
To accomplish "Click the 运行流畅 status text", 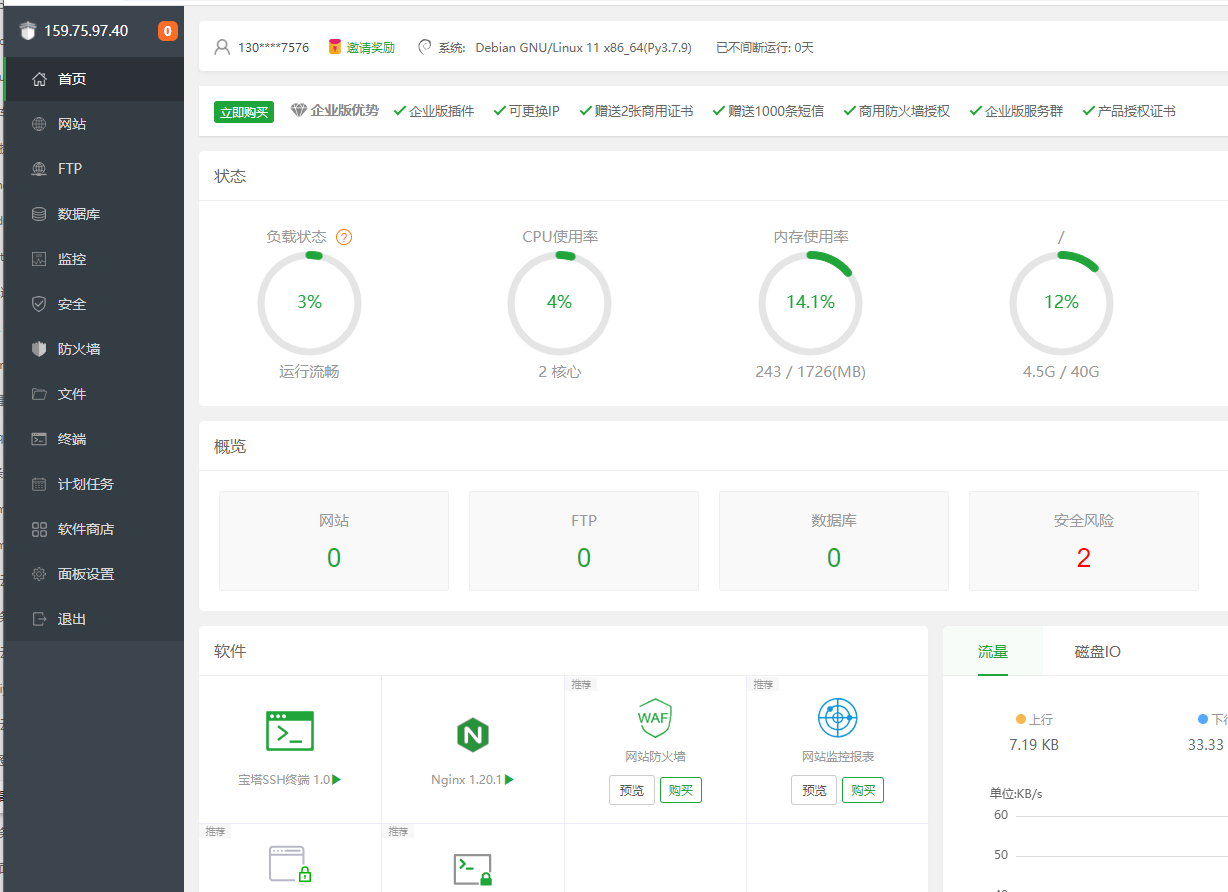I will pyautogui.click(x=309, y=372).
